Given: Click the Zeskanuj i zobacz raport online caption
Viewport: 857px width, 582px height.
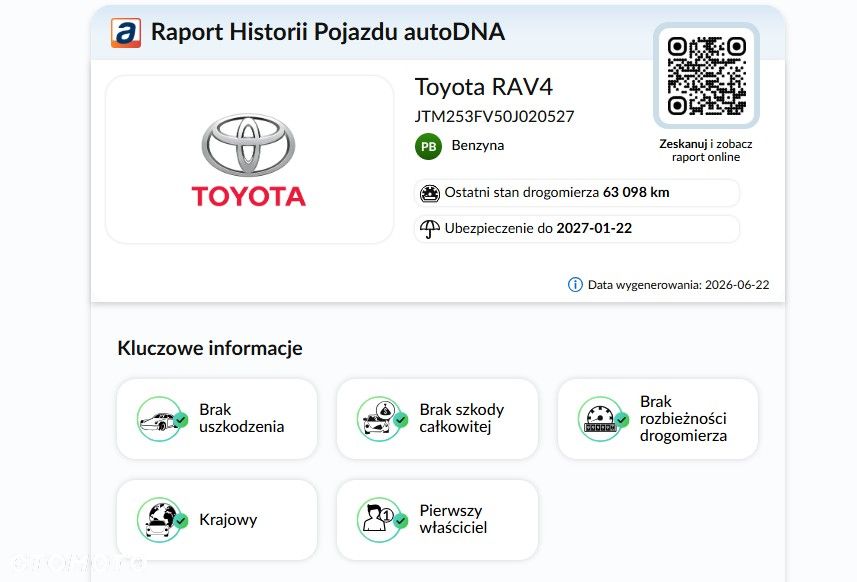Looking at the screenshot, I should click(706, 150).
